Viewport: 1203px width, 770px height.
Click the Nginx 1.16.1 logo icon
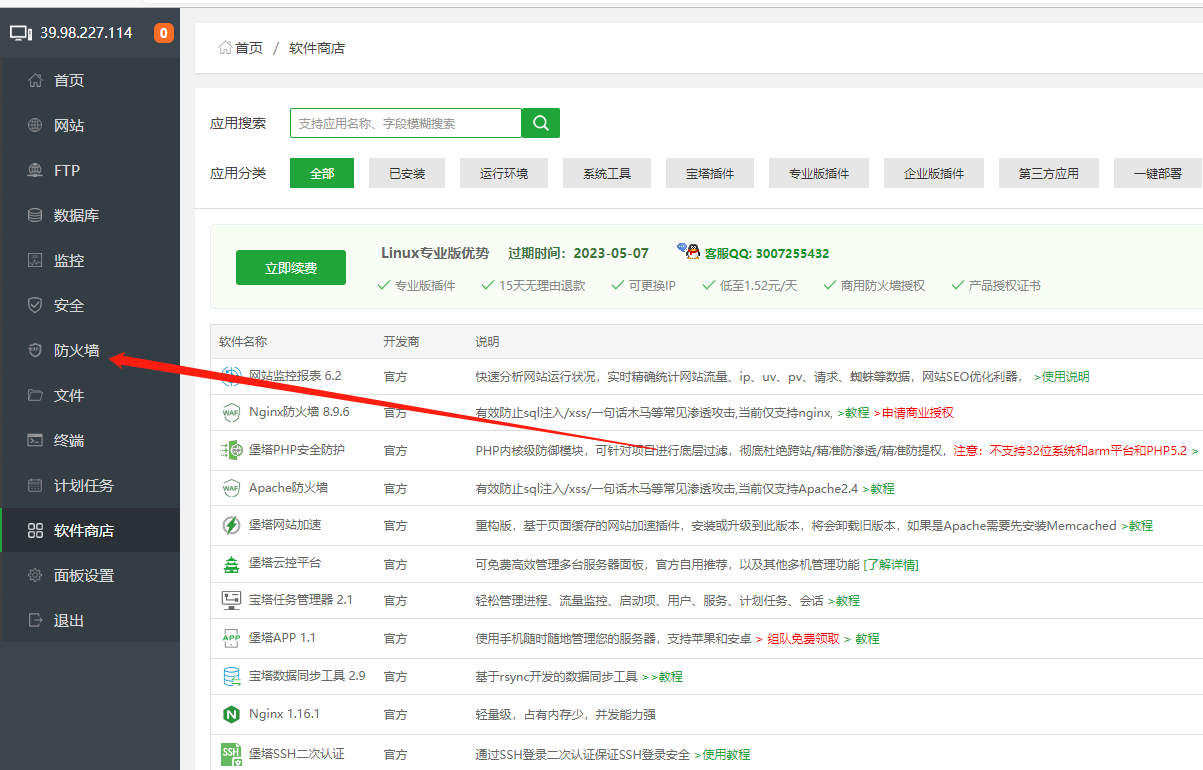(x=231, y=714)
